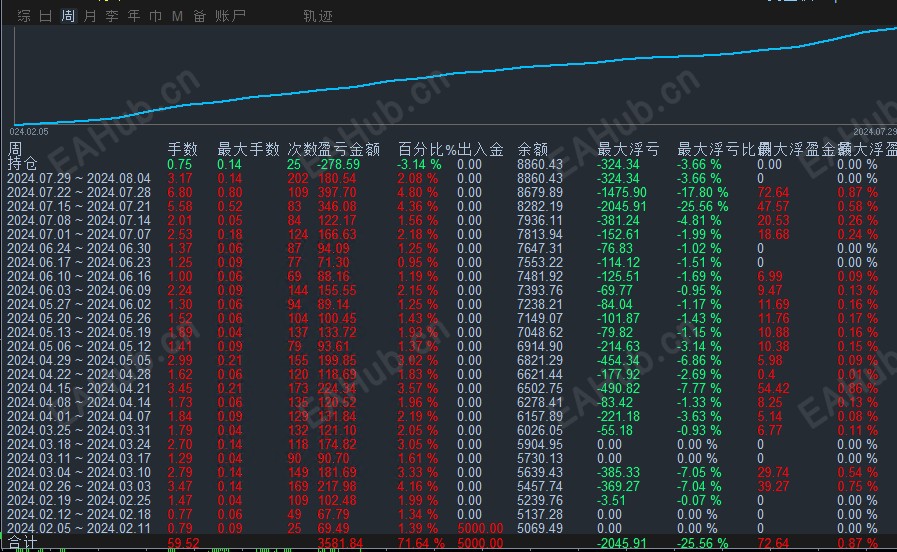
Task: Select the row 2024.06.10 ~ 2024.06.16
Action: [x=448, y=277]
